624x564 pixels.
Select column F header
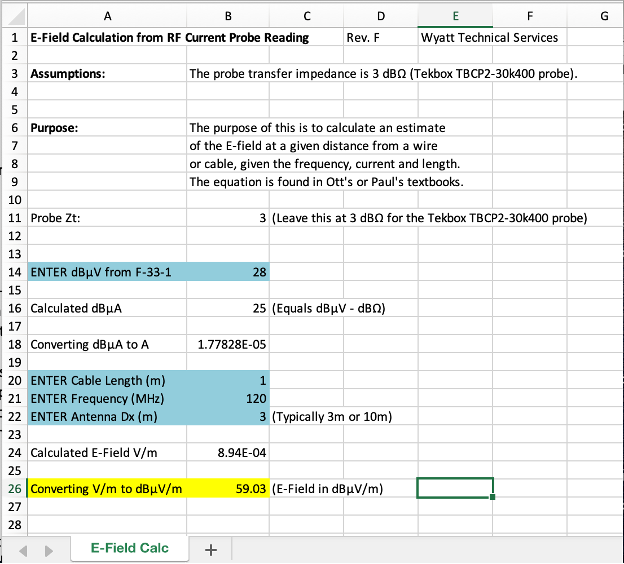[530, 16]
